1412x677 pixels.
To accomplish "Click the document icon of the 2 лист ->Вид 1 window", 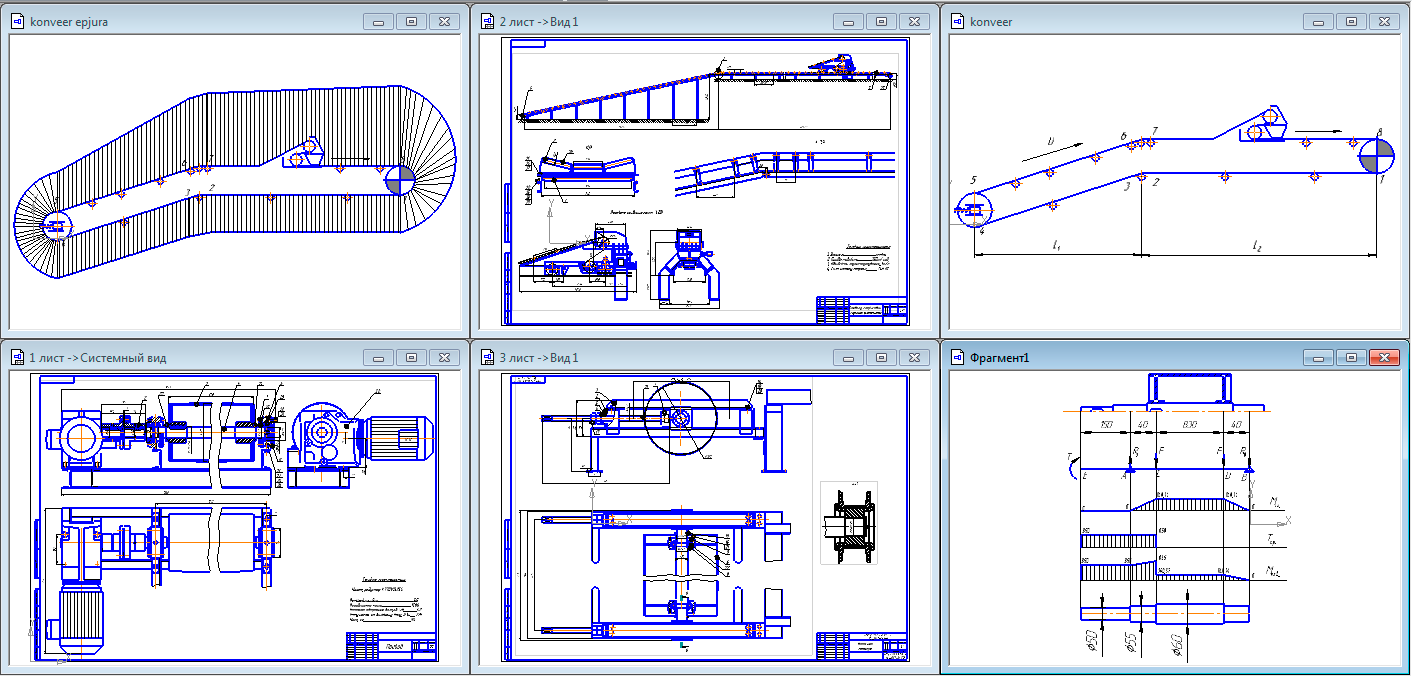I will pyautogui.click(x=487, y=21).
